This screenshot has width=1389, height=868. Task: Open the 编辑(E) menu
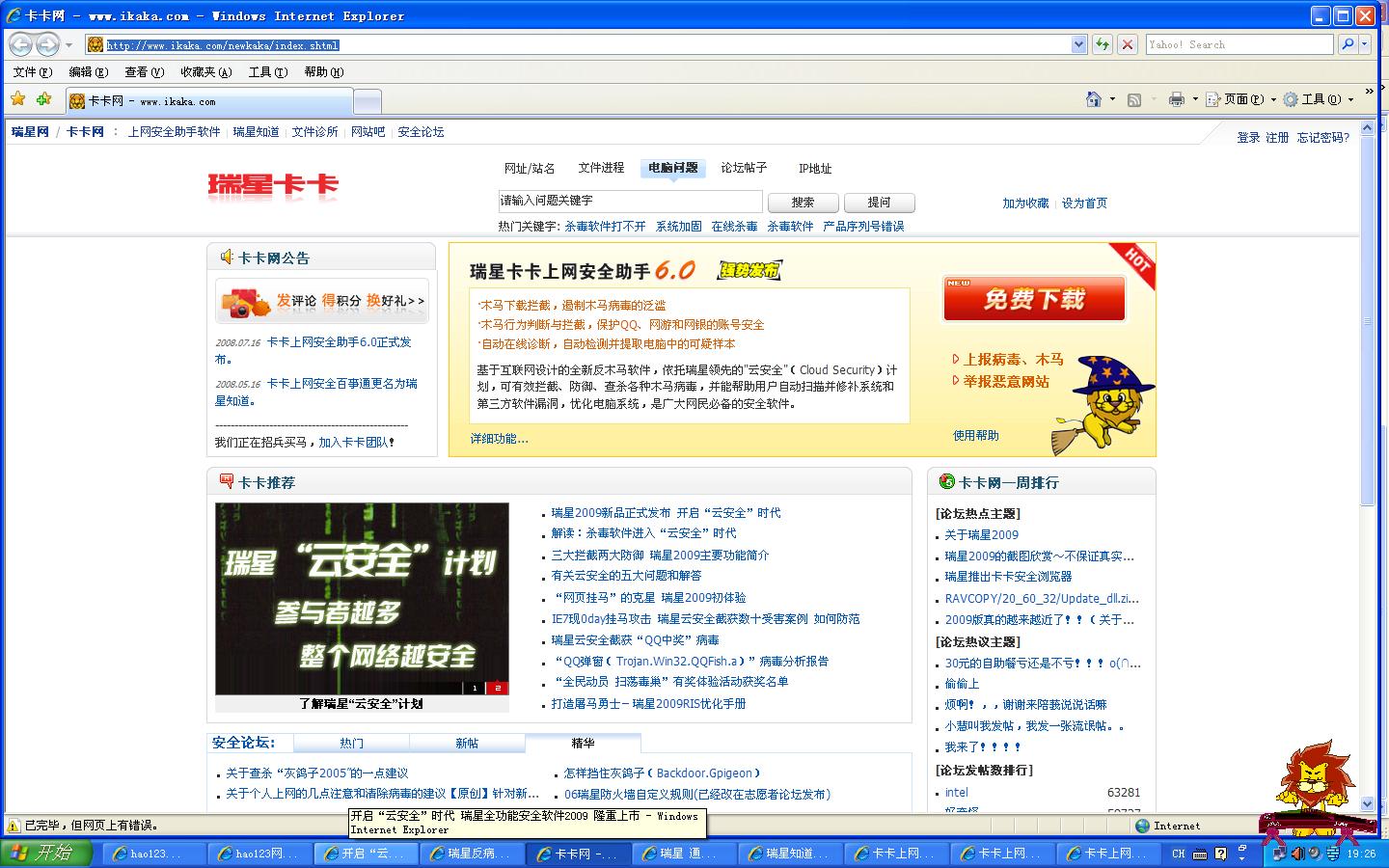click(88, 72)
